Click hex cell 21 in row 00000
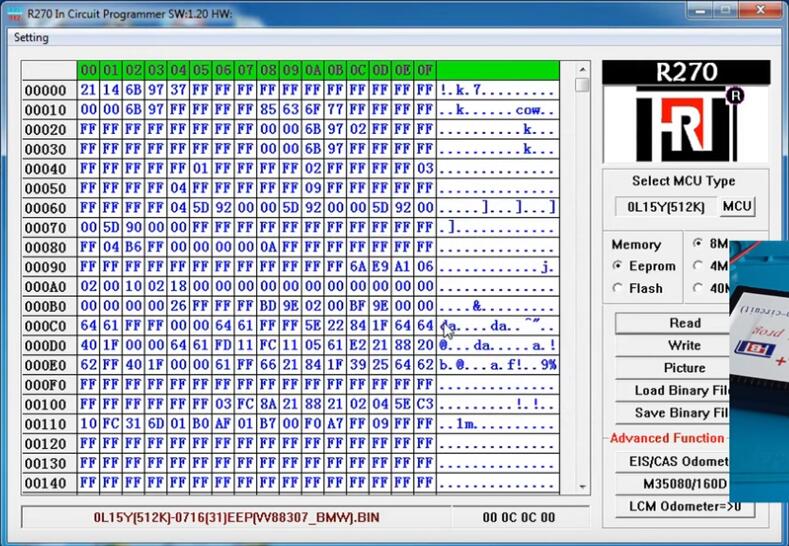The height and width of the screenshot is (546, 789). coord(89,90)
